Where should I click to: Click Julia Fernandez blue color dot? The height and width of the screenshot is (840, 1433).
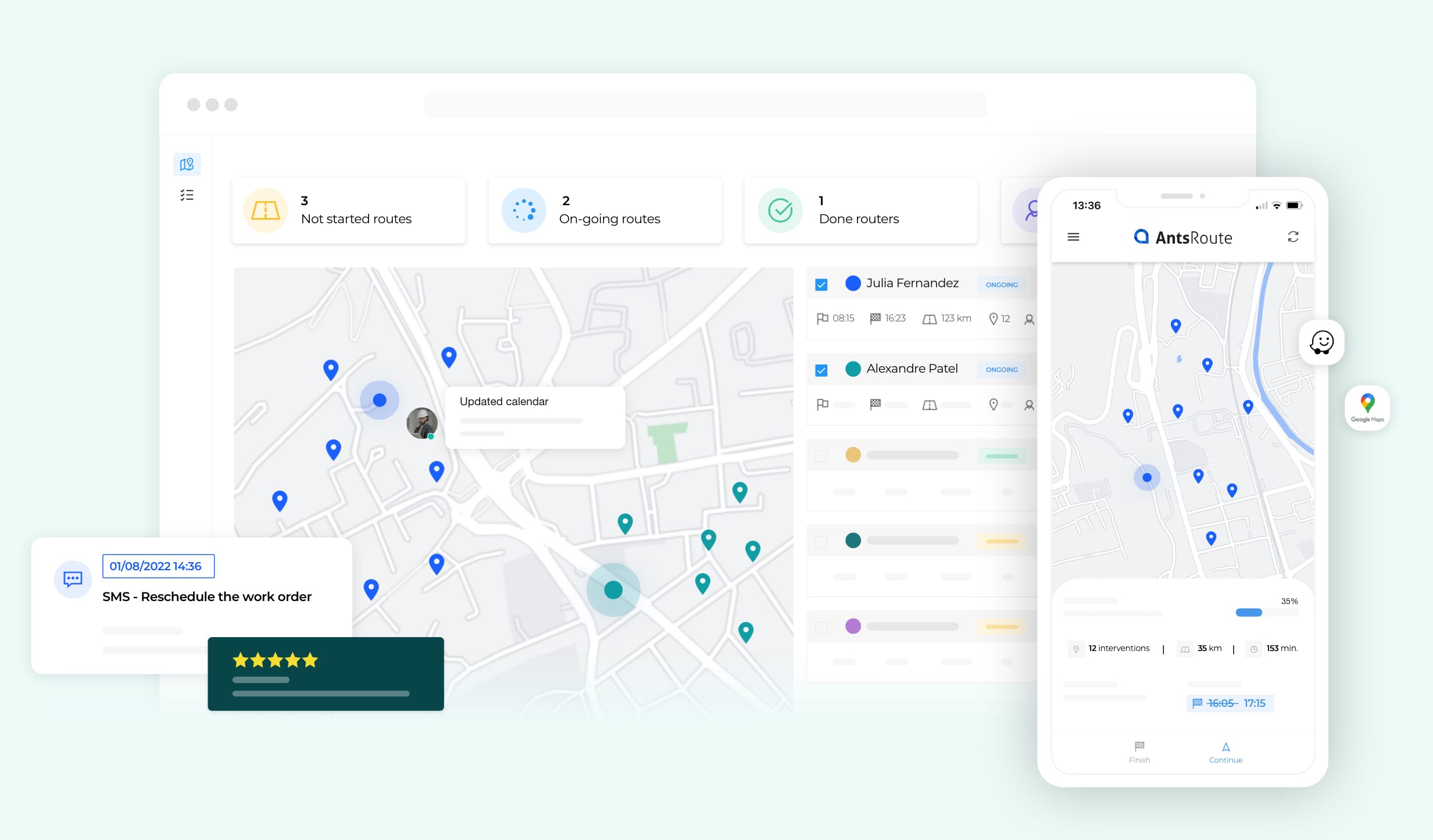(853, 283)
